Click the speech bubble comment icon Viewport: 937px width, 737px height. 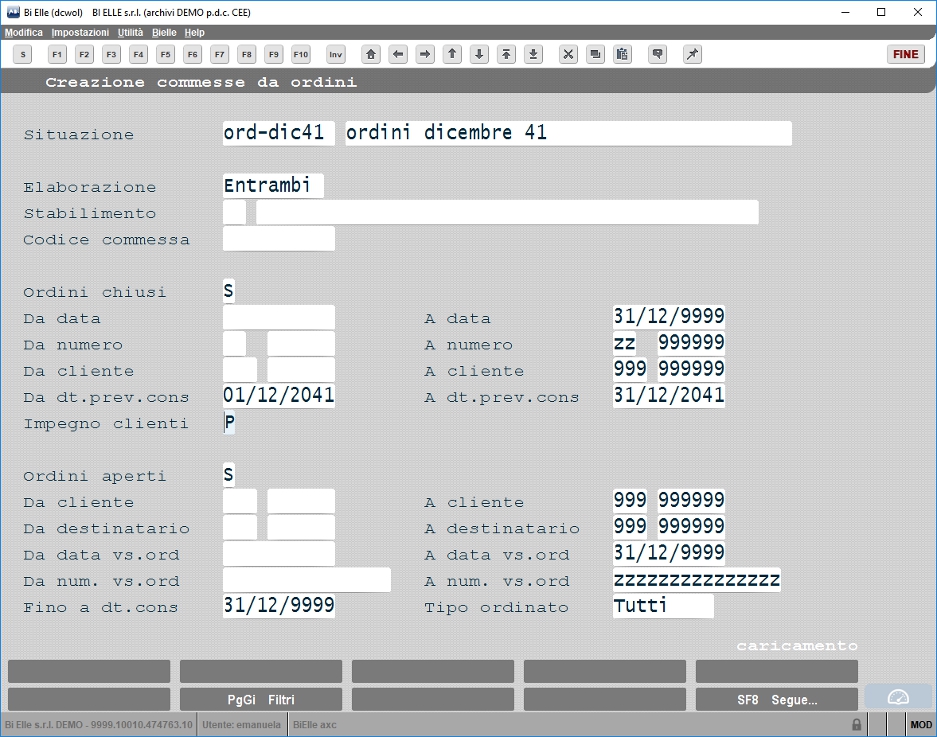coord(657,54)
